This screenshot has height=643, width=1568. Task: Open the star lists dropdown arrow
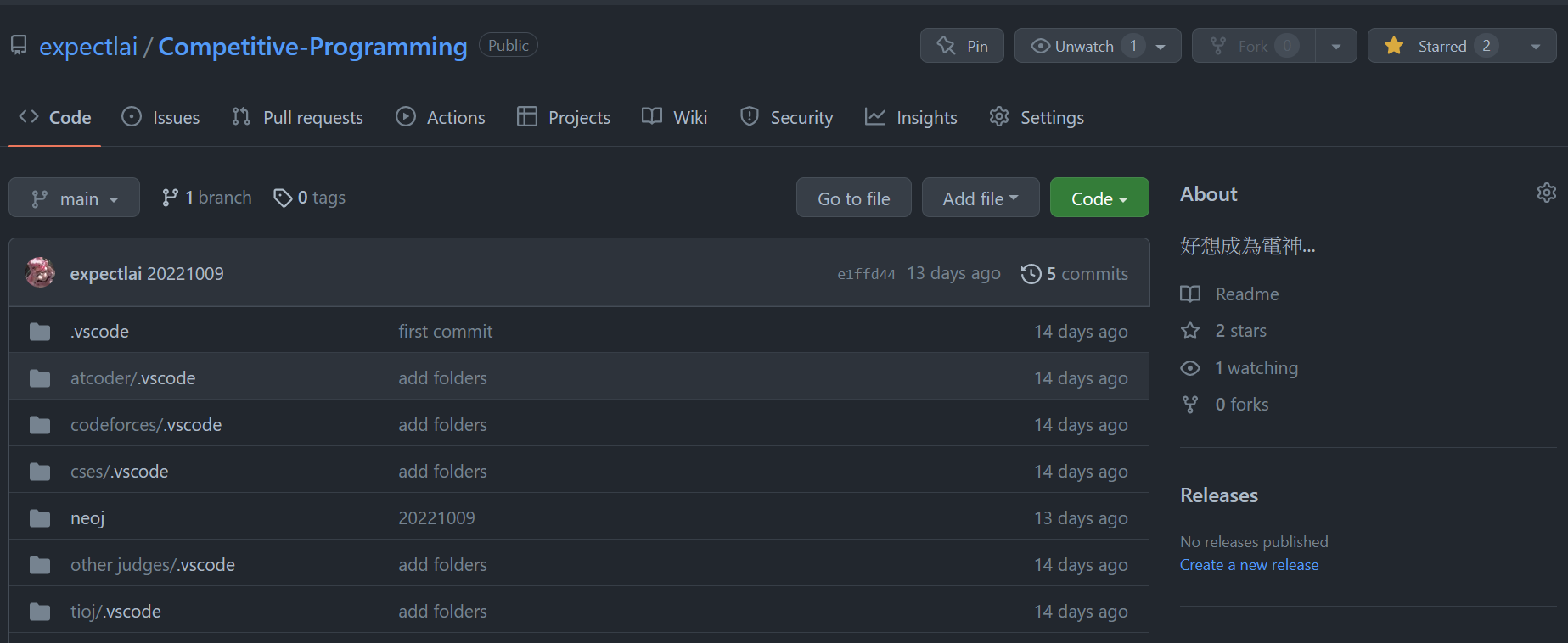point(1536,46)
